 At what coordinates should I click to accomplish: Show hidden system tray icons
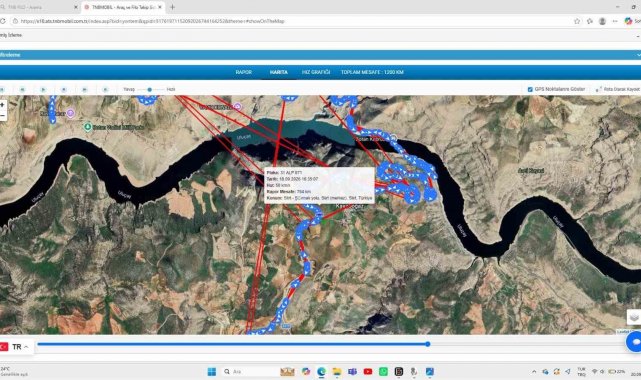click(x=534, y=371)
